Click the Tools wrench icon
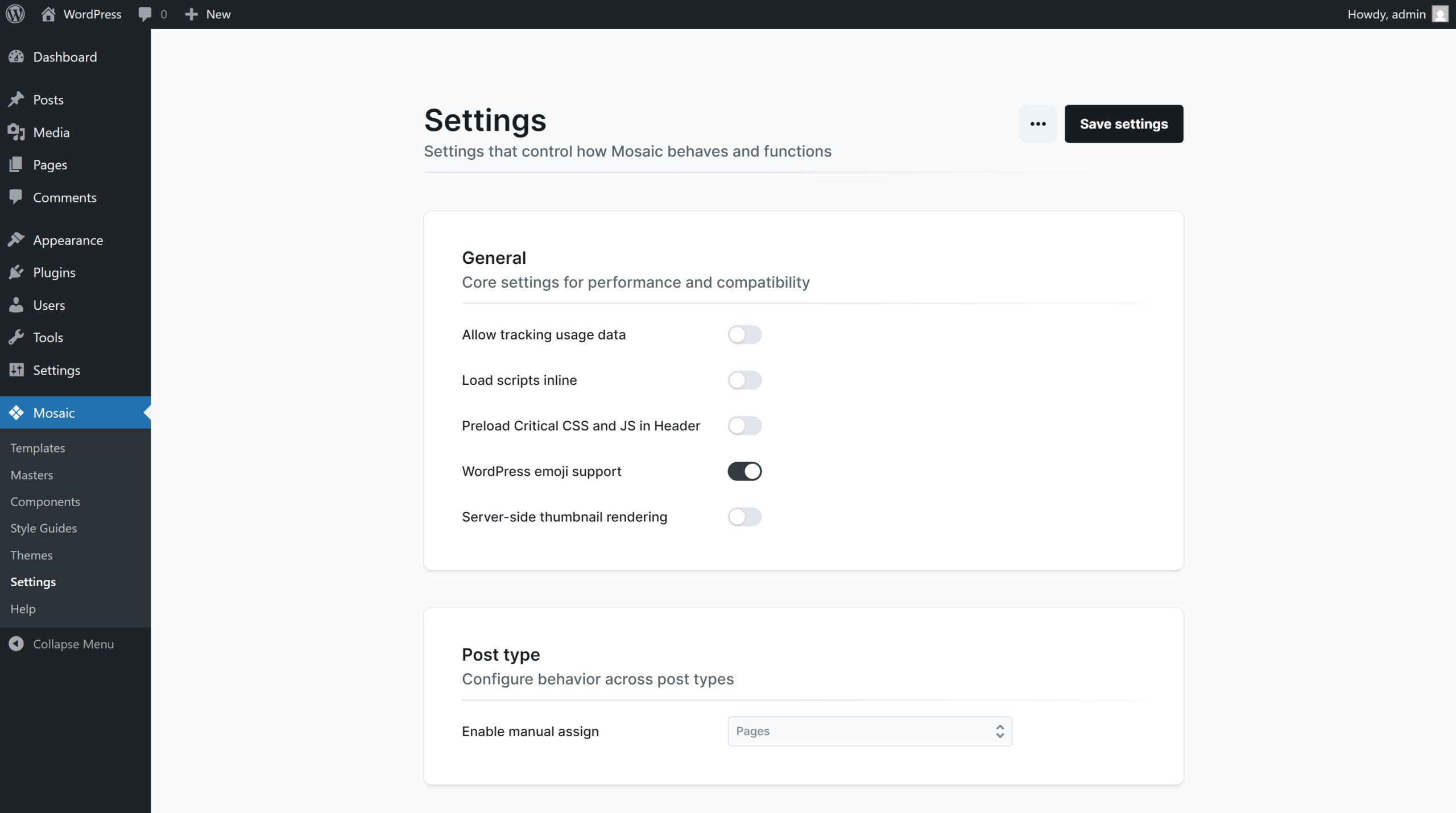Viewport: 1456px width, 813px height. (16, 337)
